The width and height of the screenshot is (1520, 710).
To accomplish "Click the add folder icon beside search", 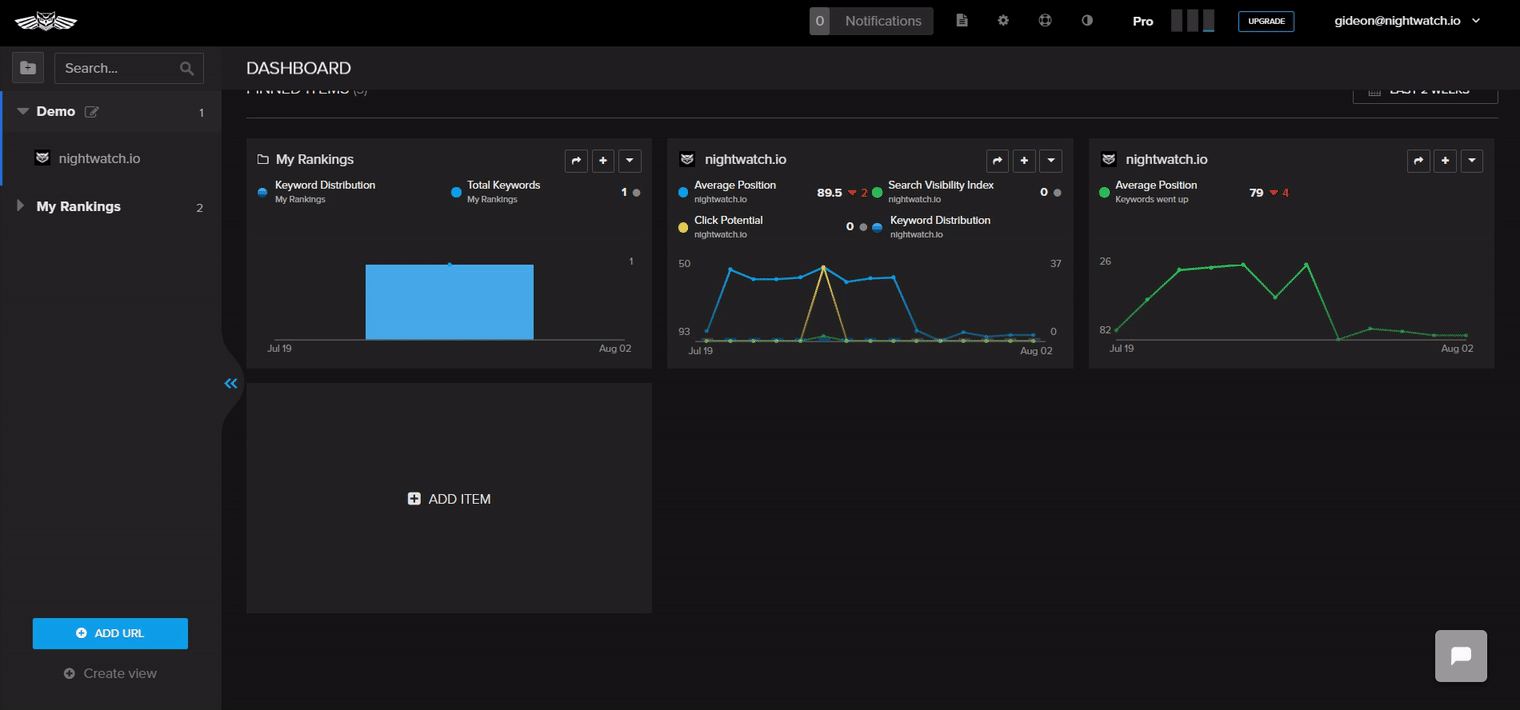I will click(x=28, y=68).
